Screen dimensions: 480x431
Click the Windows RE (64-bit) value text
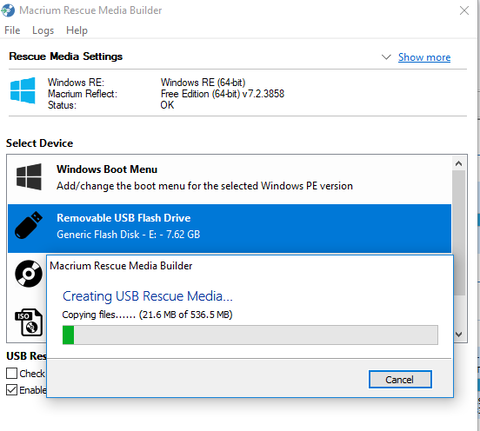pyautogui.click(x=203, y=82)
